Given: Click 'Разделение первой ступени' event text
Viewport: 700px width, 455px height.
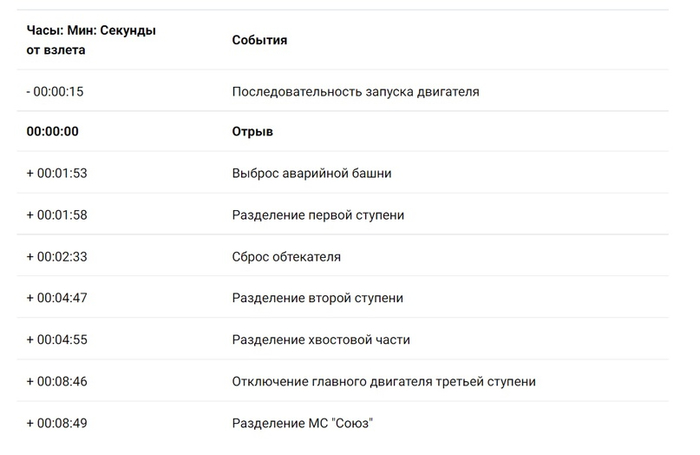Looking at the screenshot, I should tap(318, 215).
